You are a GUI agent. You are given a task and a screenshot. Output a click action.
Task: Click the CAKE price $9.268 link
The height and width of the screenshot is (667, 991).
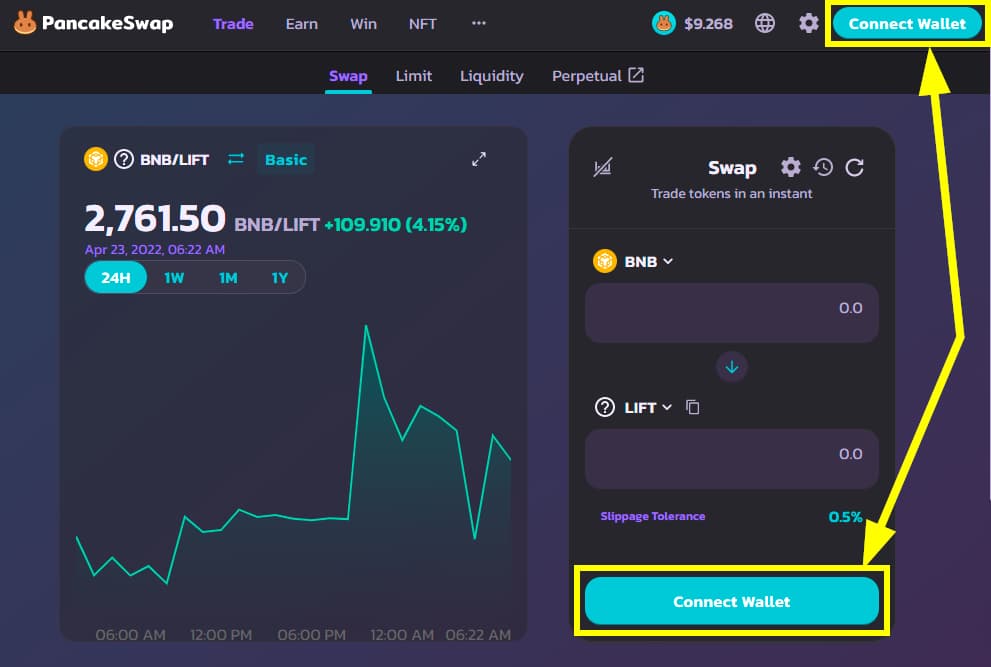tap(693, 24)
